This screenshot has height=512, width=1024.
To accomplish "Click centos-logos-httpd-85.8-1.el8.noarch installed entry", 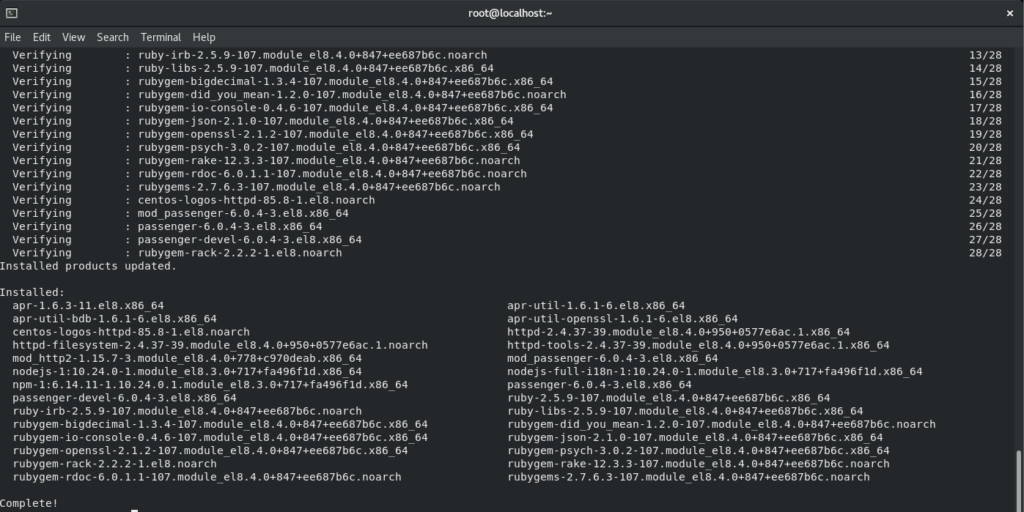I will click(x=131, y=332).
